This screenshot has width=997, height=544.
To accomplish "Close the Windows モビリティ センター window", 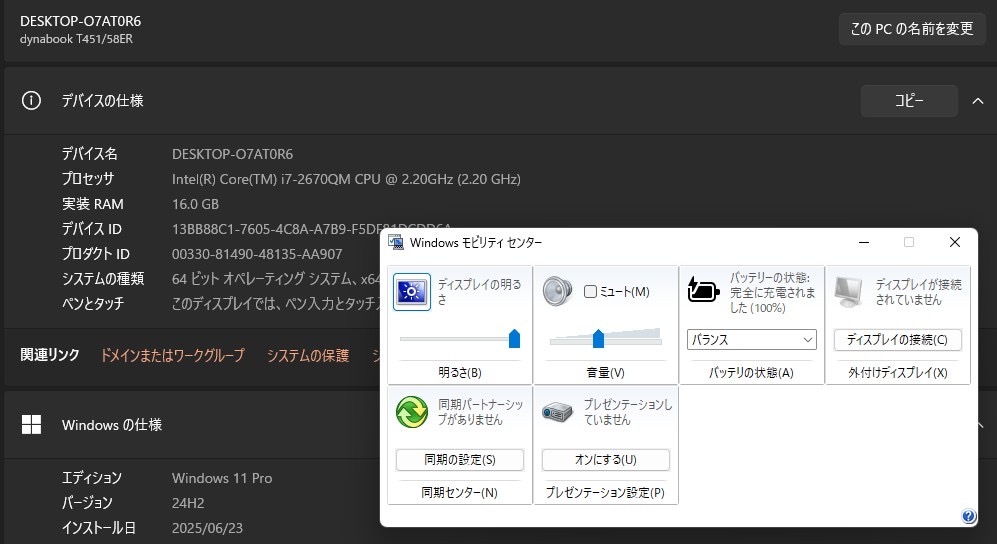I will (x=954, y=242).
